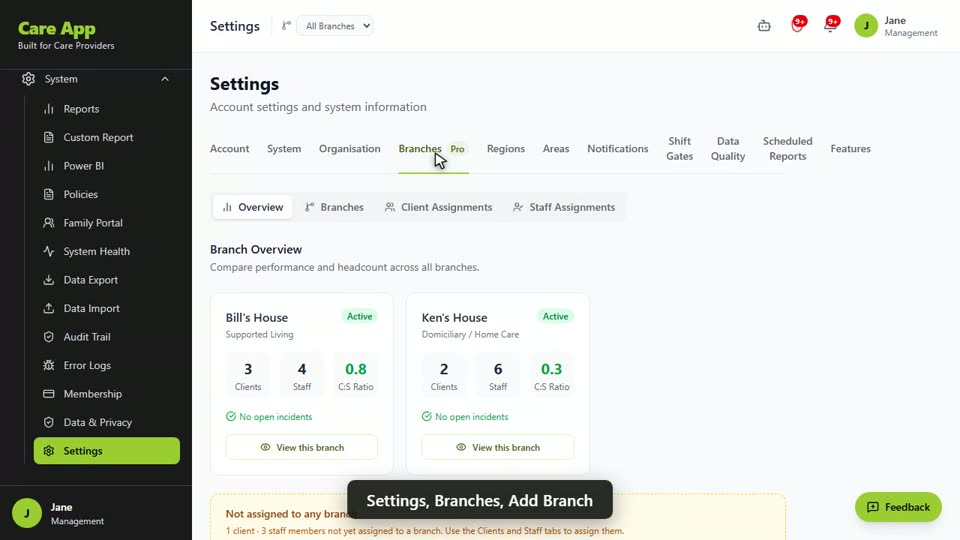Open Error Logs bug icon item
This screenshot has width=960, height=540.
tap(87, 365)
